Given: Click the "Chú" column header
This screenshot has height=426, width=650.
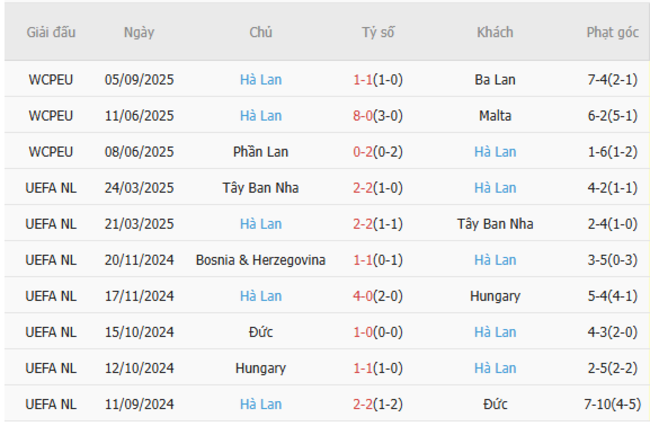Looking at the screenshot, I should pyautogui.click(x=261, y=32).
